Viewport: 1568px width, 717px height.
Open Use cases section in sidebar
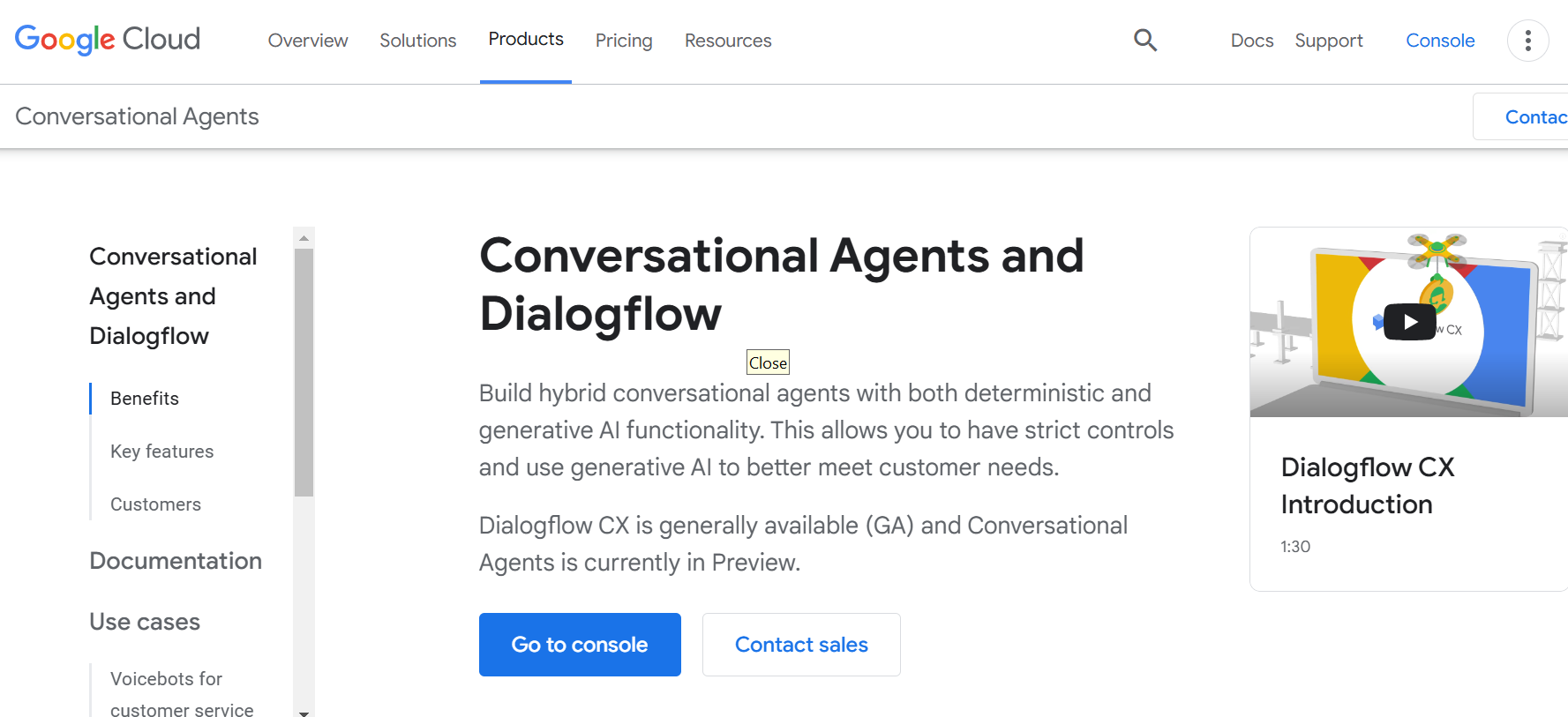coord(145,622)
